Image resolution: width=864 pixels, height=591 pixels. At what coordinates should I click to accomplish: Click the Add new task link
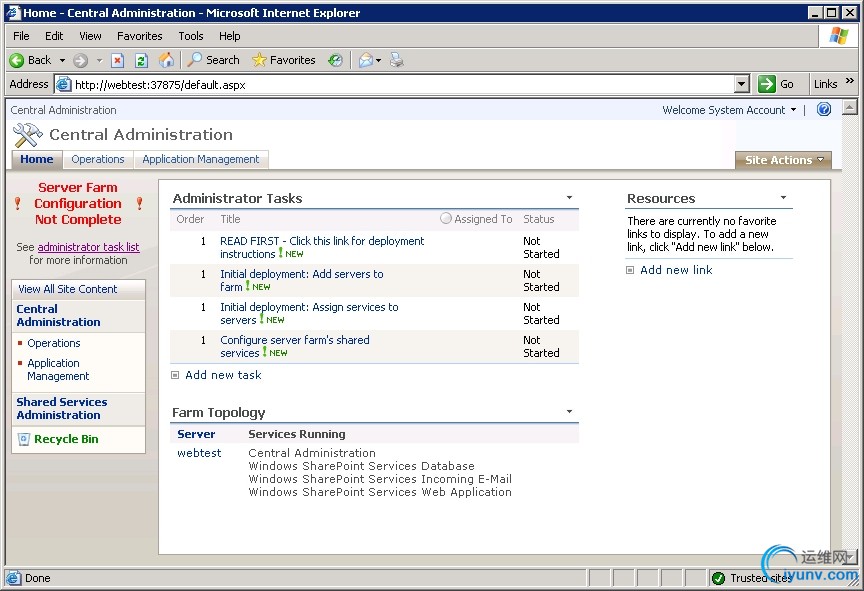pyautogui.click(x=223, y=375)
